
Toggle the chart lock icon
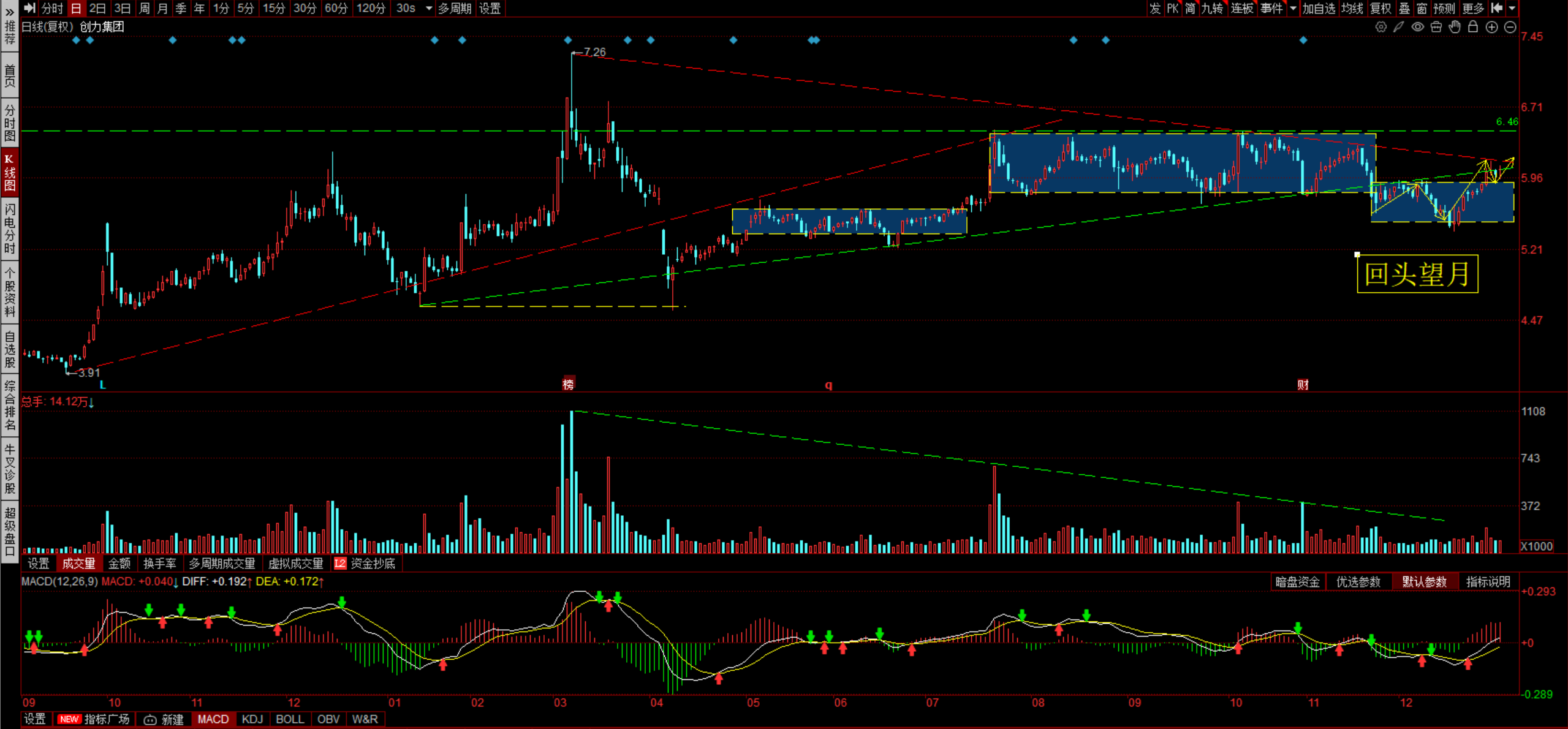tap(1473, 27)
